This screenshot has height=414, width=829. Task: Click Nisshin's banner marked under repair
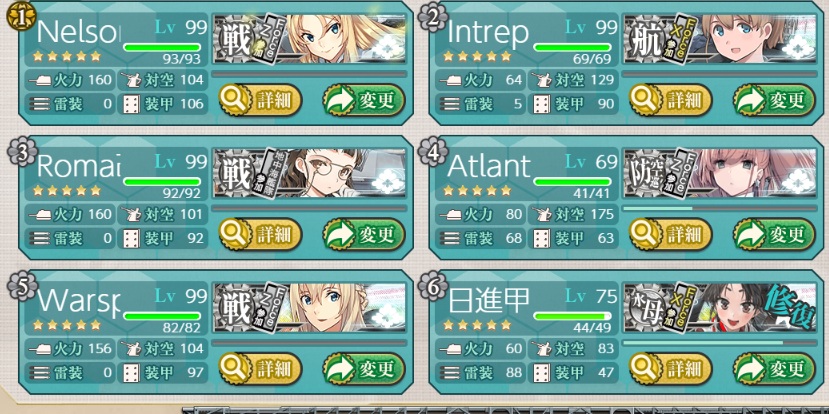720,308
